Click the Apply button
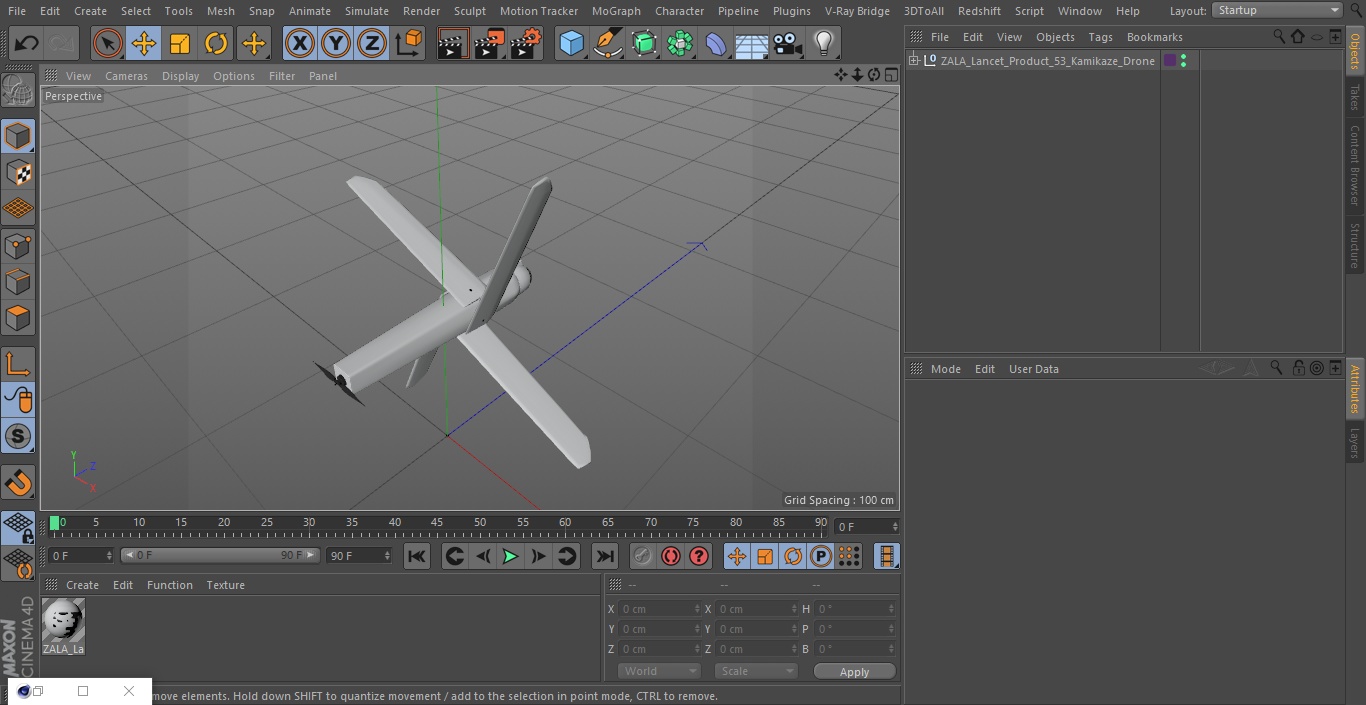Image resolution: width=1366 pixels, height=705 pixels. 854,672
